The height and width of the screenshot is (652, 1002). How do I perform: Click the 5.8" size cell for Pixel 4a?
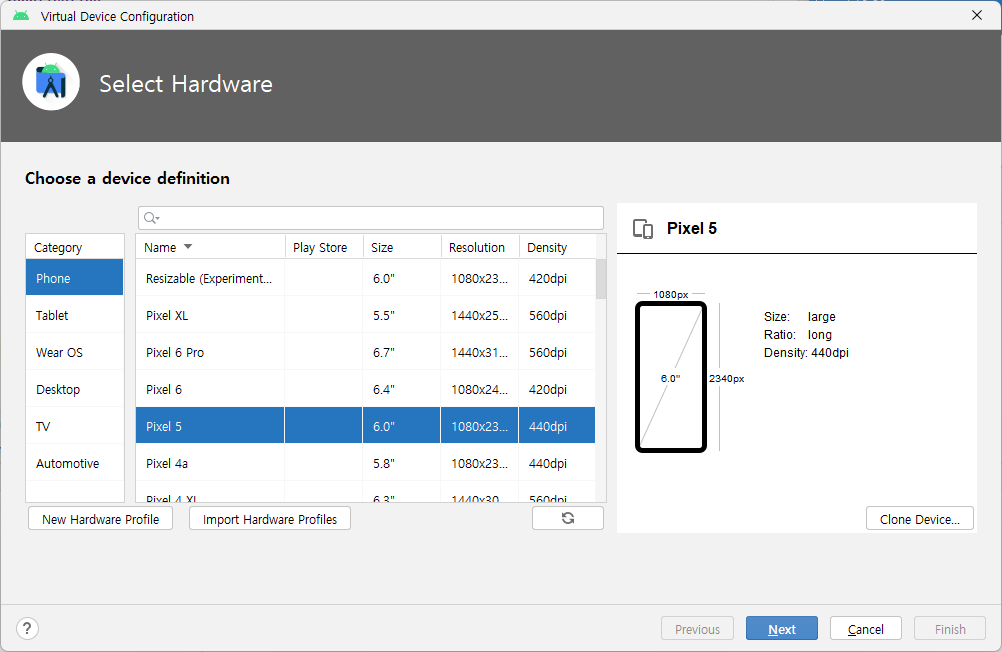(401, 463)
